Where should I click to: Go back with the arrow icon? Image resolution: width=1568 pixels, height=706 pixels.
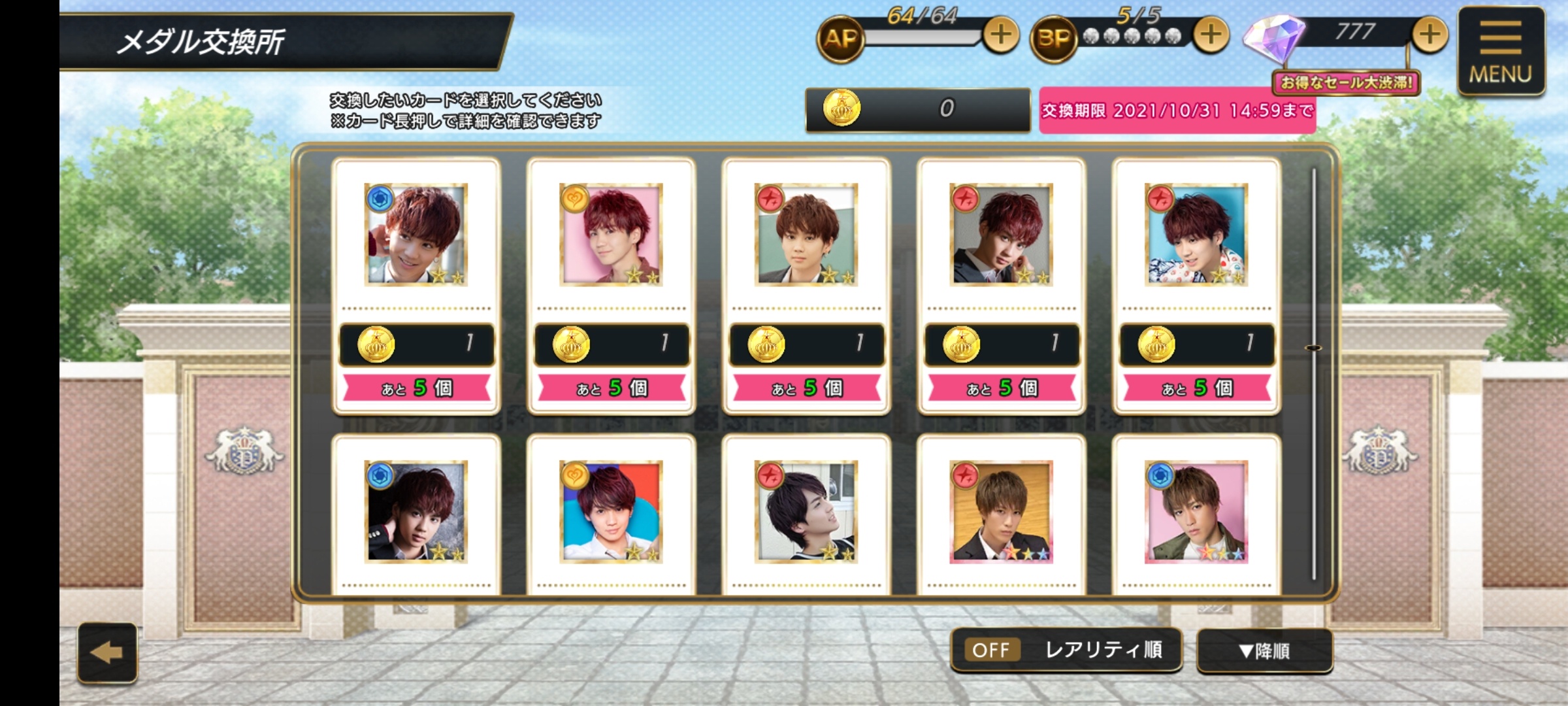click(x=108, y=652)
